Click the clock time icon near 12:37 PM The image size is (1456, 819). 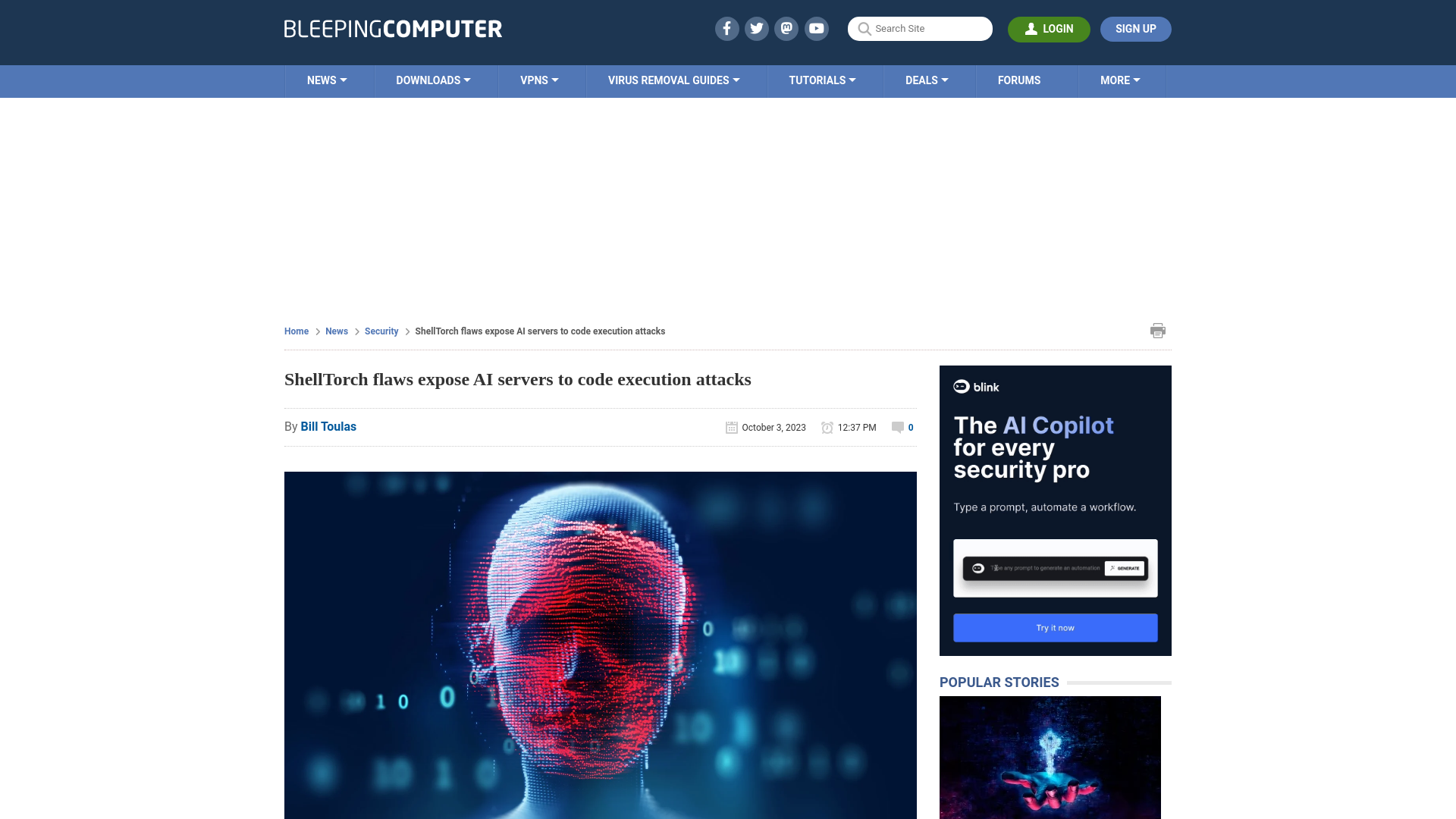828,427
